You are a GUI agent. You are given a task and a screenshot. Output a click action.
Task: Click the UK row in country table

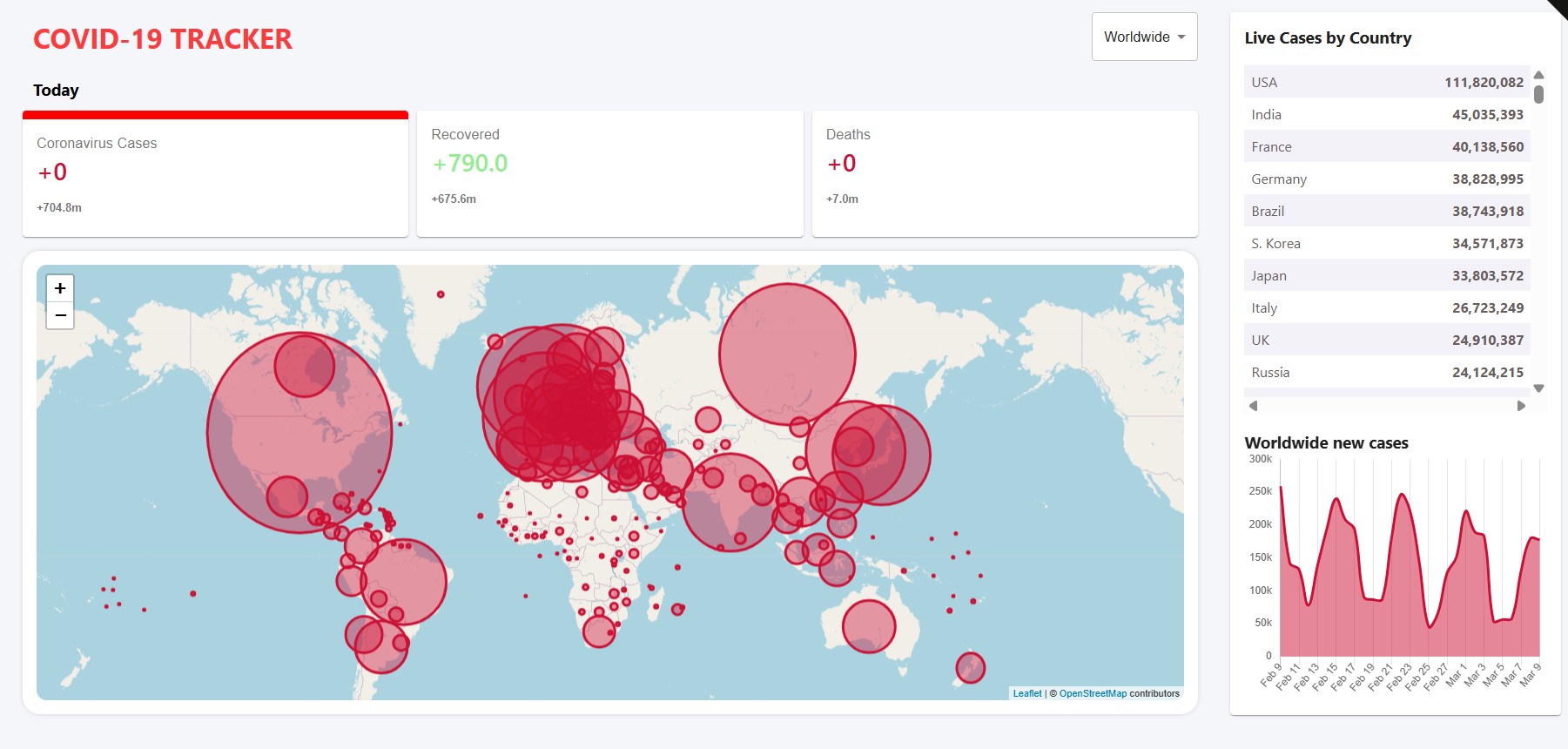1387,340
